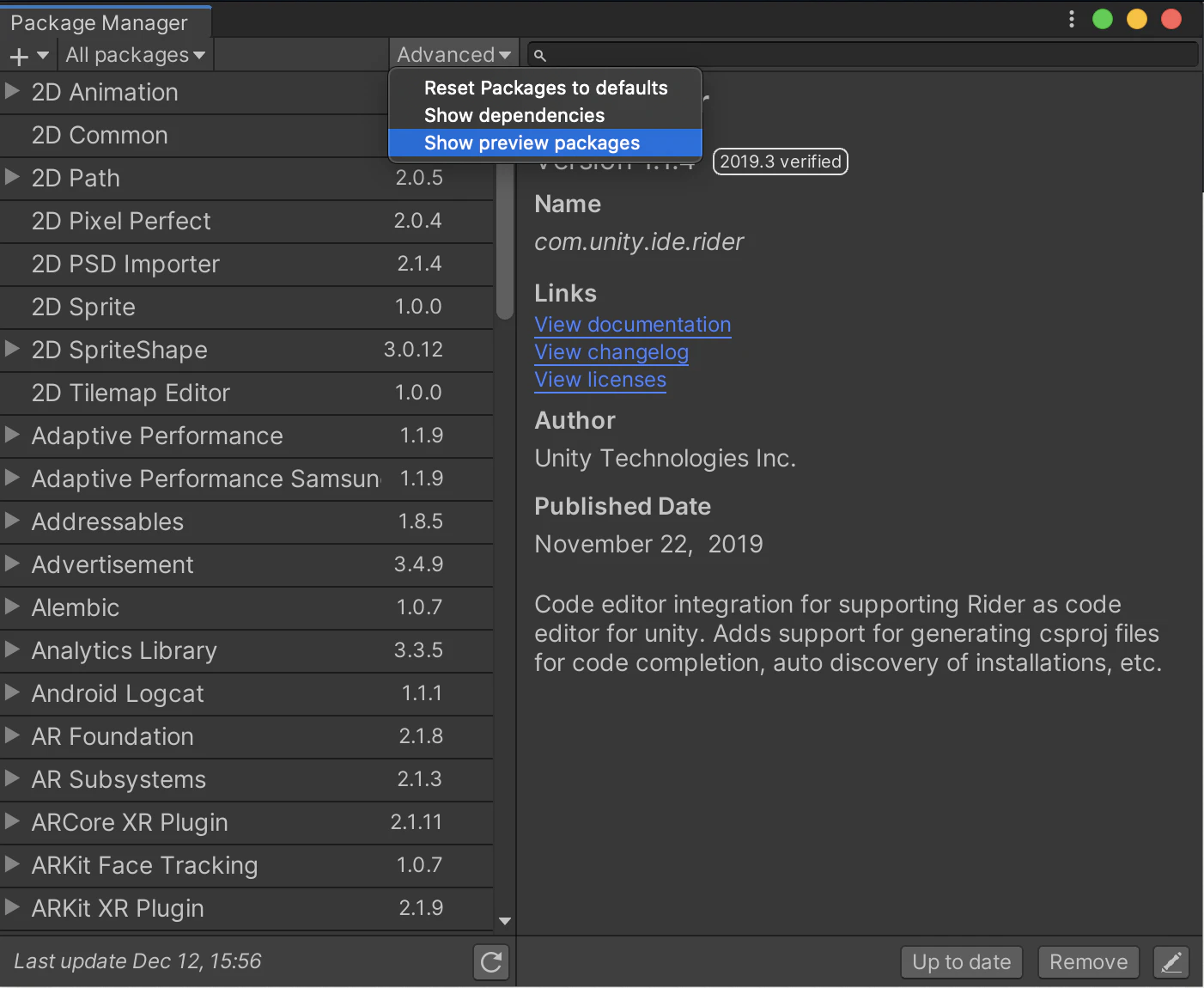The height and width of the screenshot is (988, 1204).
Task: Click the Remove button
Action: [1089, 962]
